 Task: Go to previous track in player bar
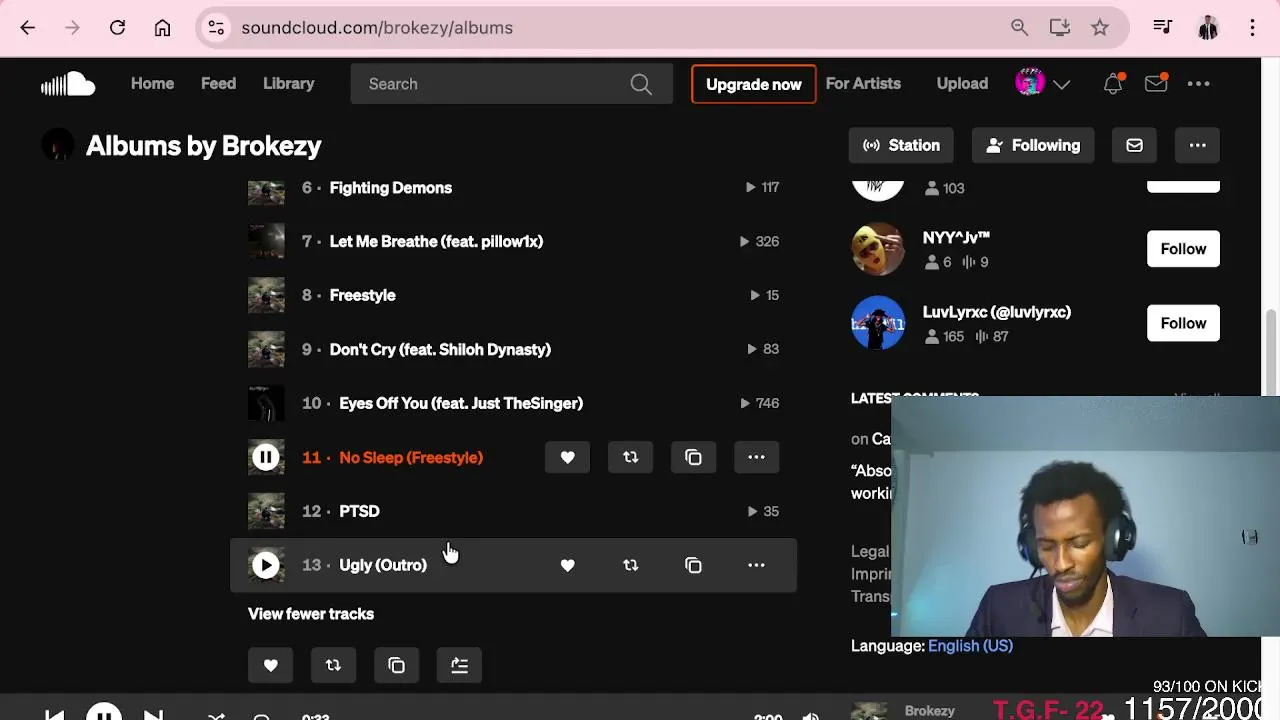[55, 715]
